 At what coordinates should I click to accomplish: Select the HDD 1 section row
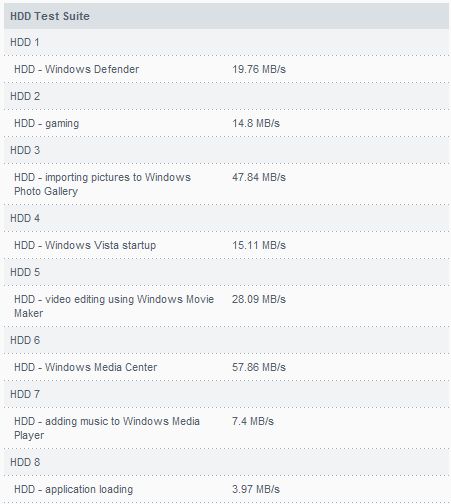click(x=226, y=42)
